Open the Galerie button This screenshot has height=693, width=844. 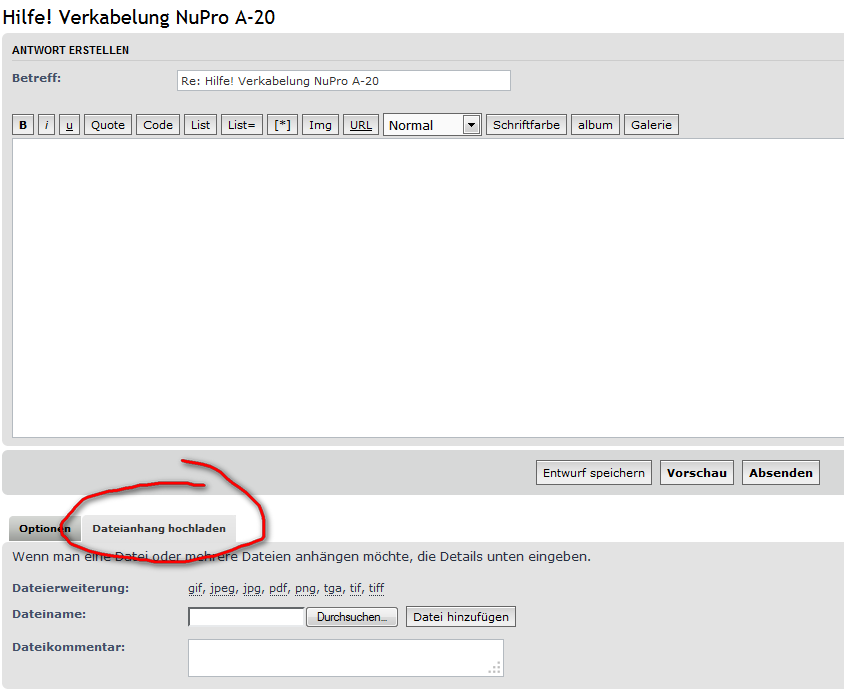click(x=651, y=125)
